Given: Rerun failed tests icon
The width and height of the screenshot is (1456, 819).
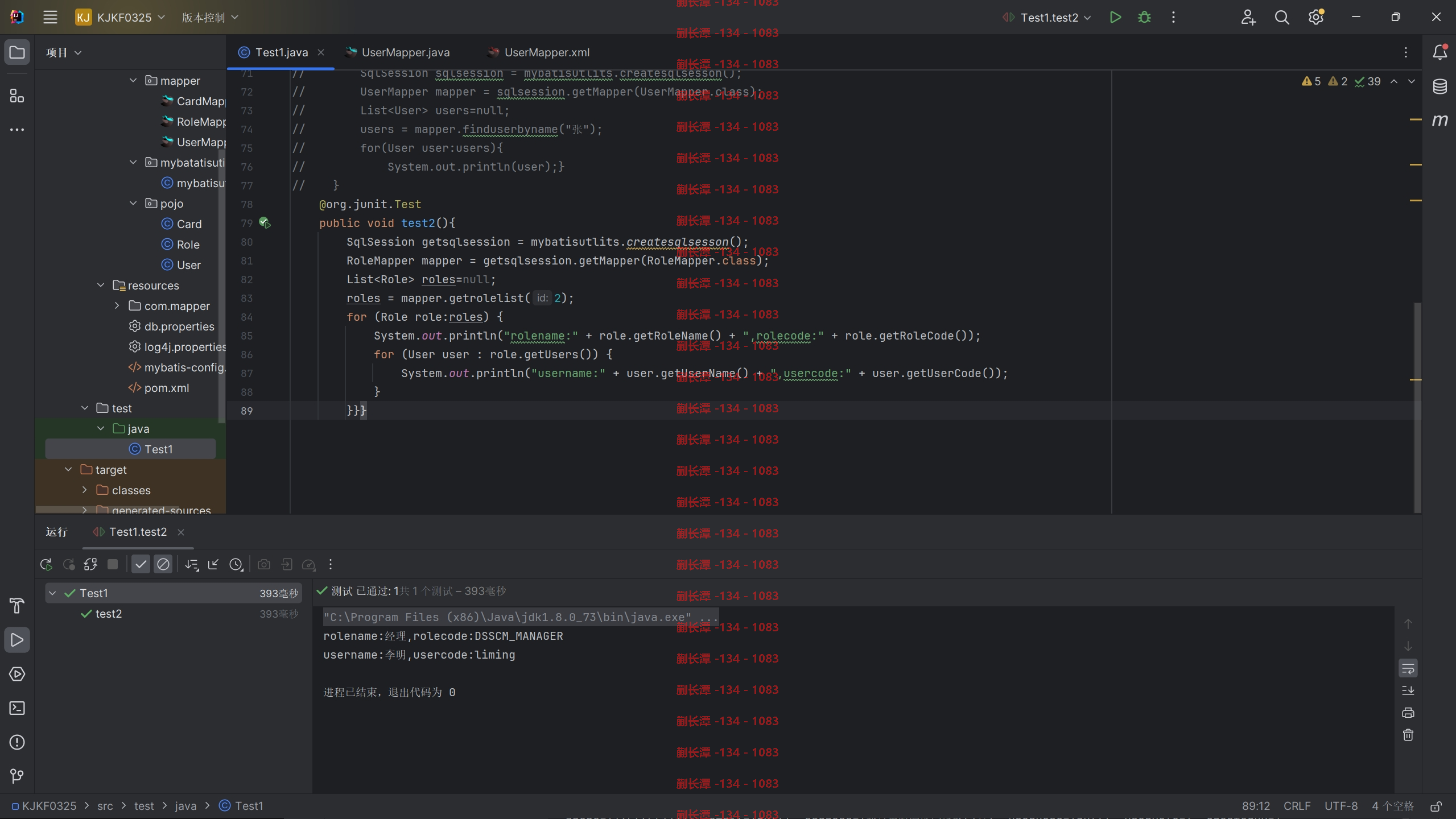Looking at the screenshot, I should pyautogui.click(x=69, y=564).
